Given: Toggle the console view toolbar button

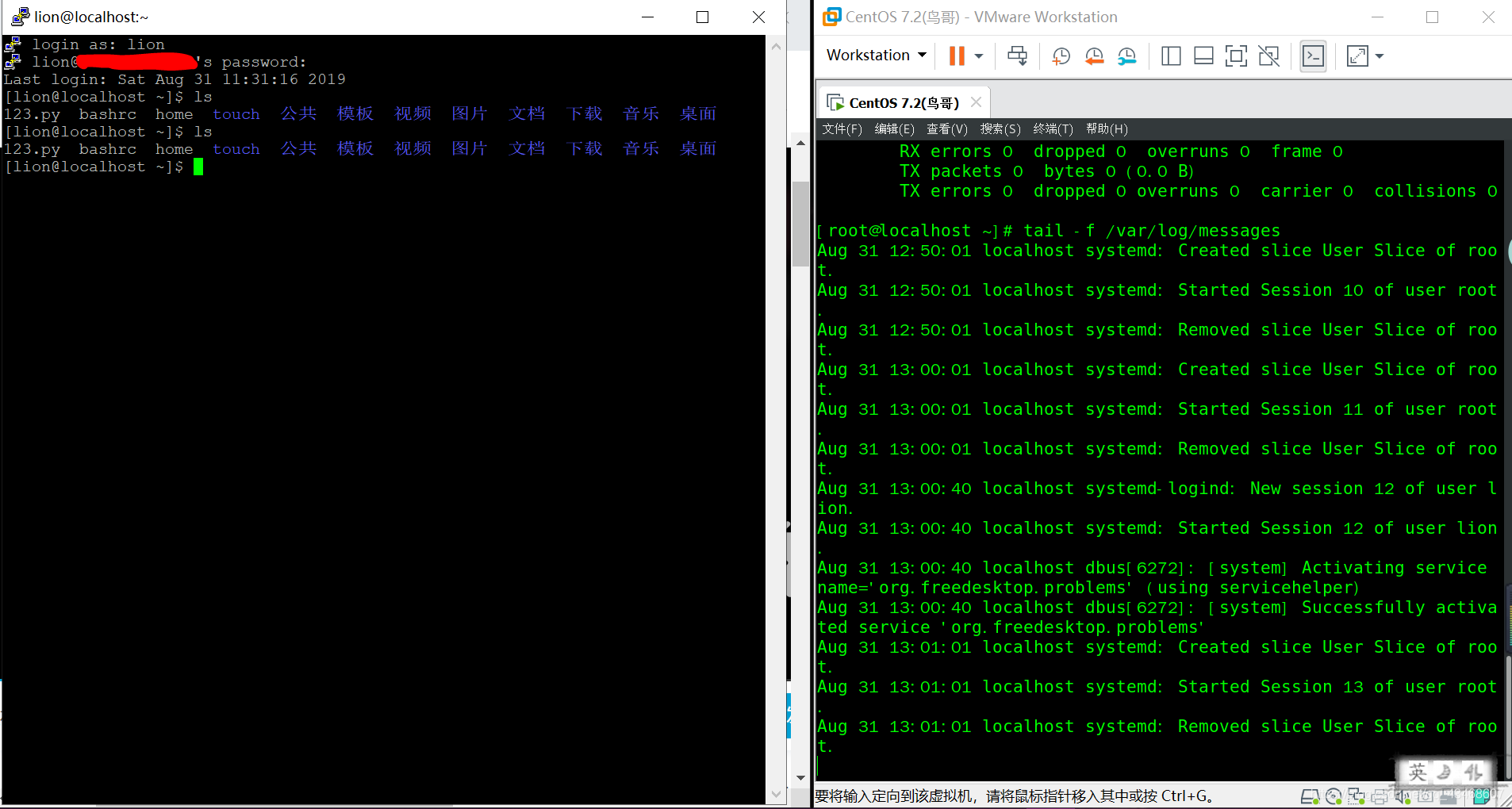Looking at the screenshot, I should 1313,56.
